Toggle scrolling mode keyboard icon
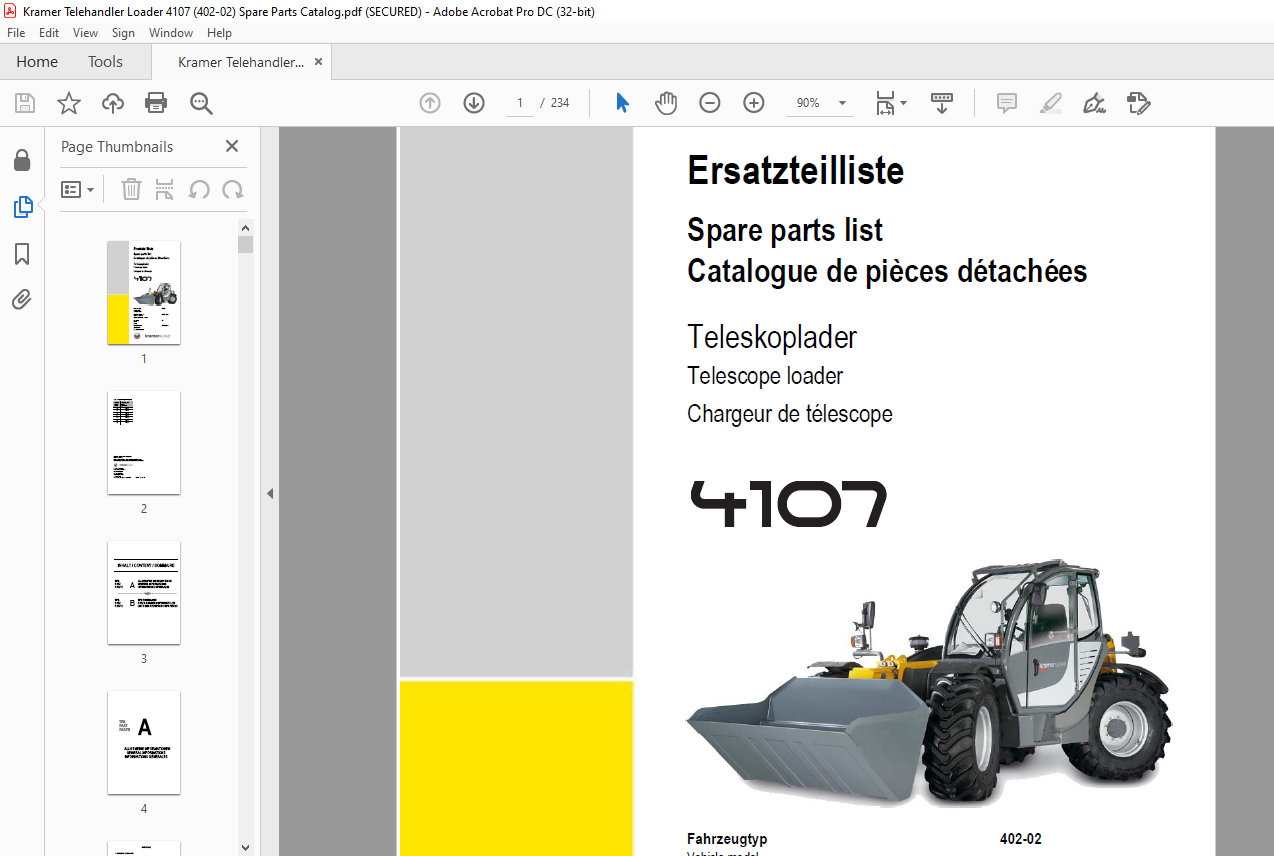This screenshot has width=1274, height=856. click(941, 103)
